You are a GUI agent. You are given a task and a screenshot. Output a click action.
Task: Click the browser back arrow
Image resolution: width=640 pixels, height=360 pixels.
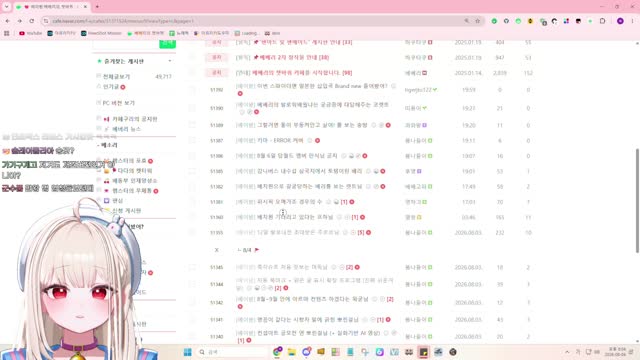[x=8, y=21]
